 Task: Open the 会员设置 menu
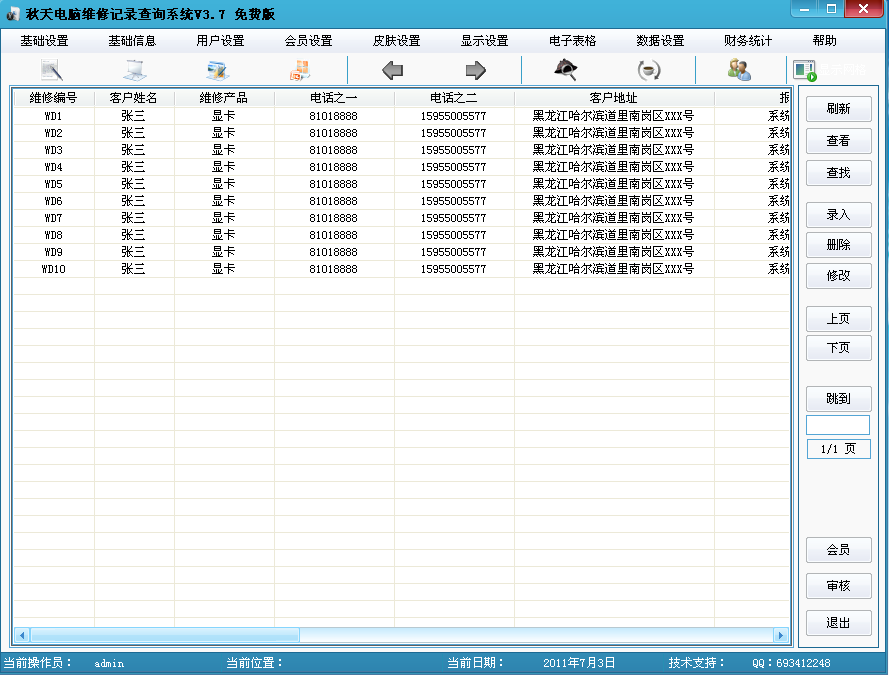pos(308,41)
